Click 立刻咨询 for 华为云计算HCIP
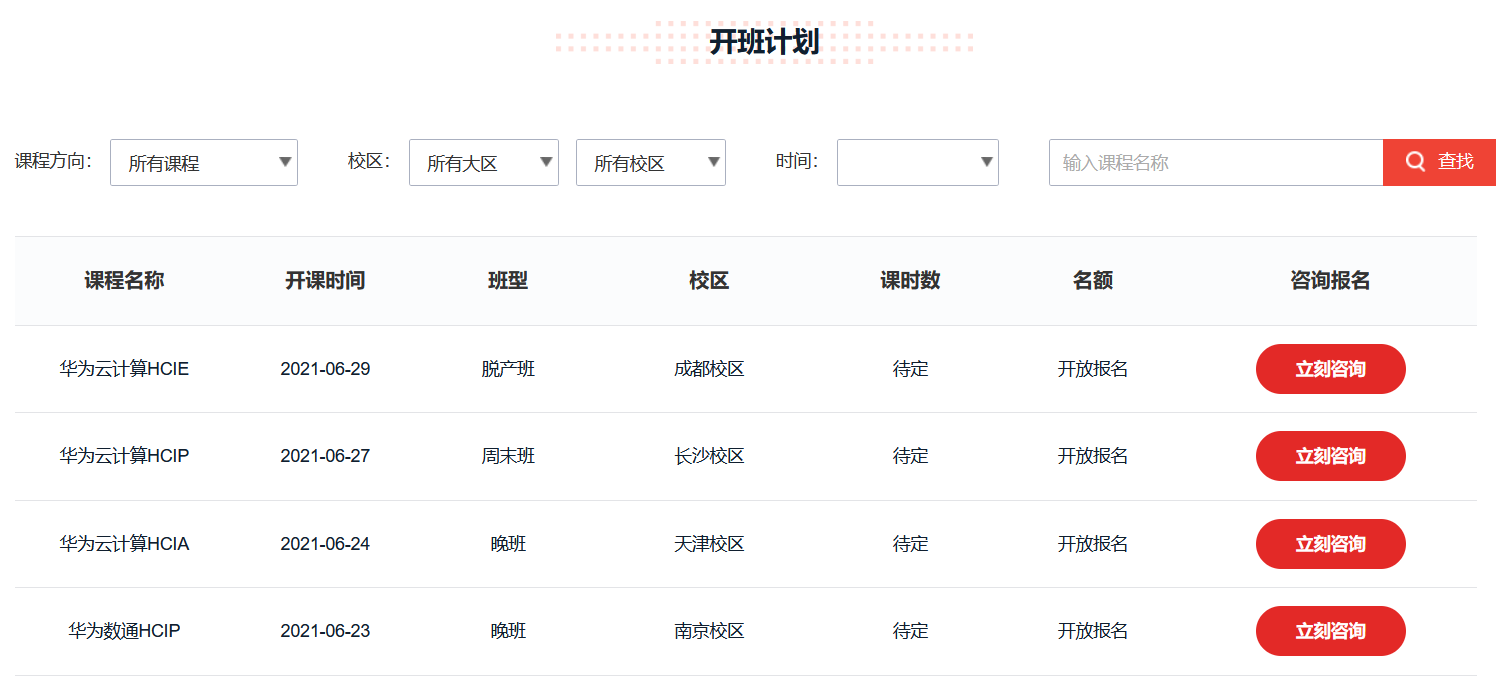 click(1330, 456)
